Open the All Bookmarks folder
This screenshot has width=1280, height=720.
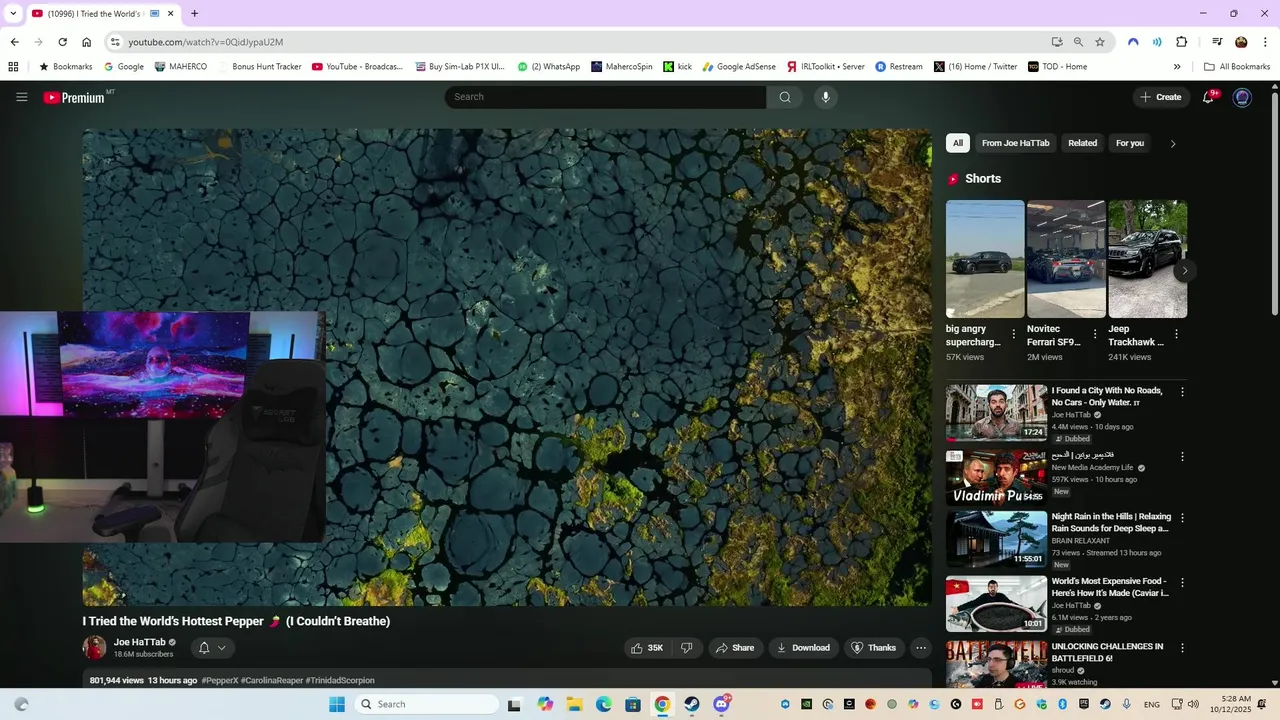coord(1237,67)
